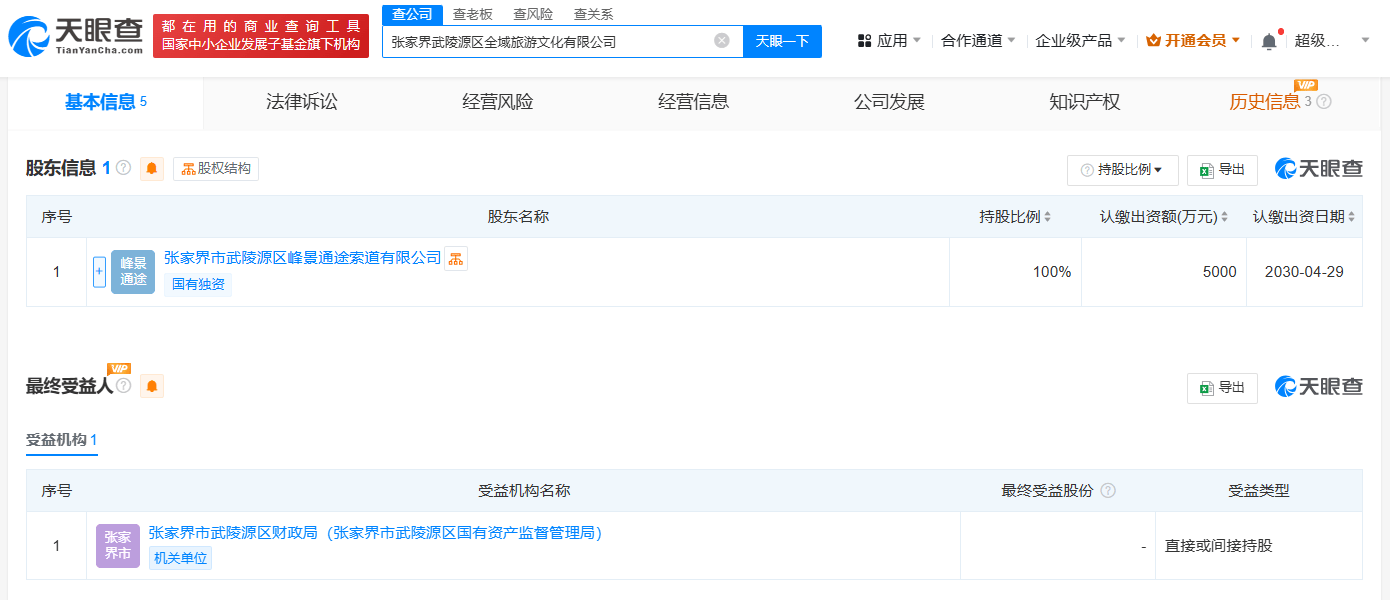Click orange alert bell beside 股东信息
Viewport: 1390px width, 600px height.
pyautogui.click(x=152, y=169)
